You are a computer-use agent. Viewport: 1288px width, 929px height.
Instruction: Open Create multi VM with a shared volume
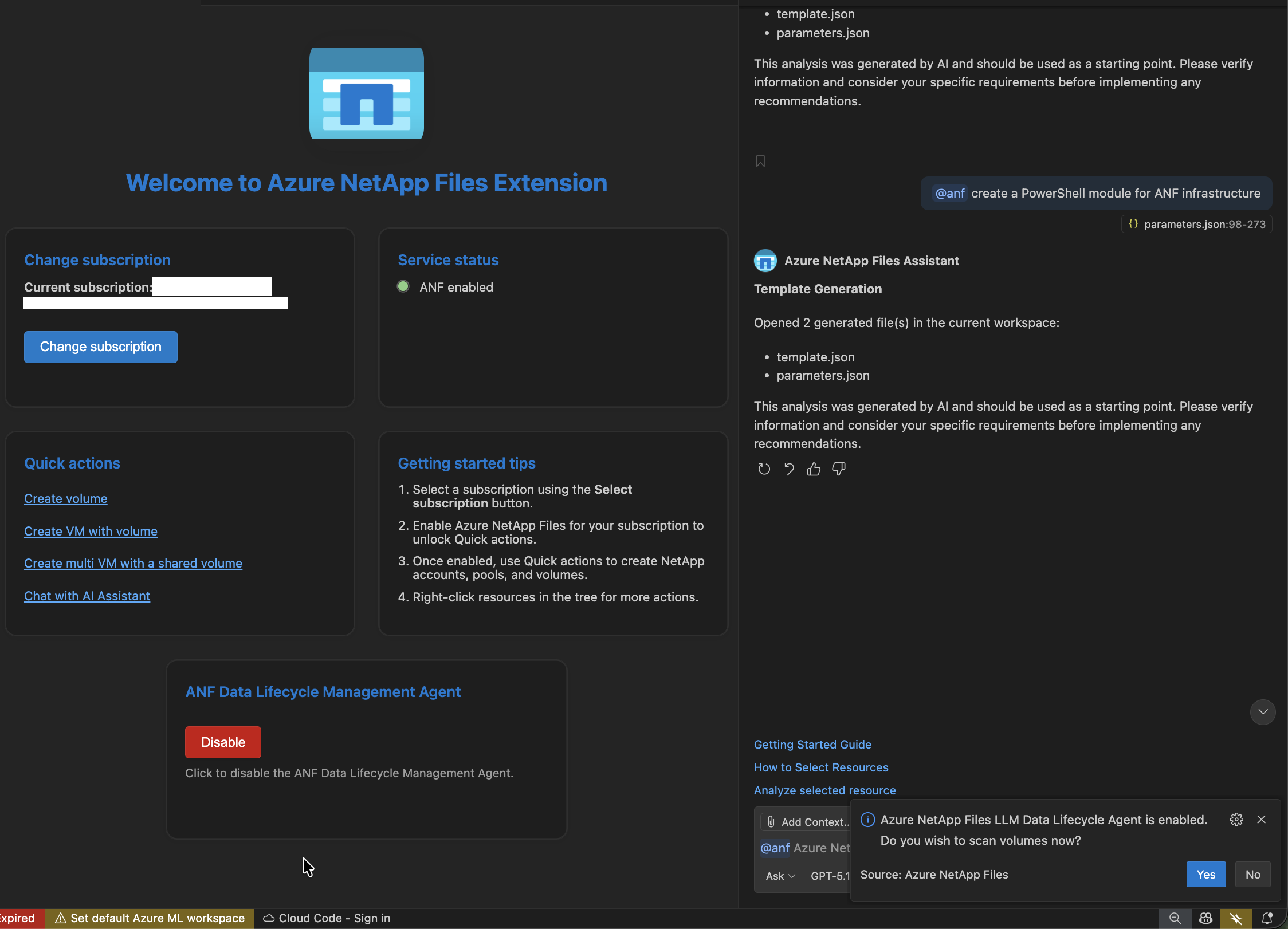click(133, 564)
